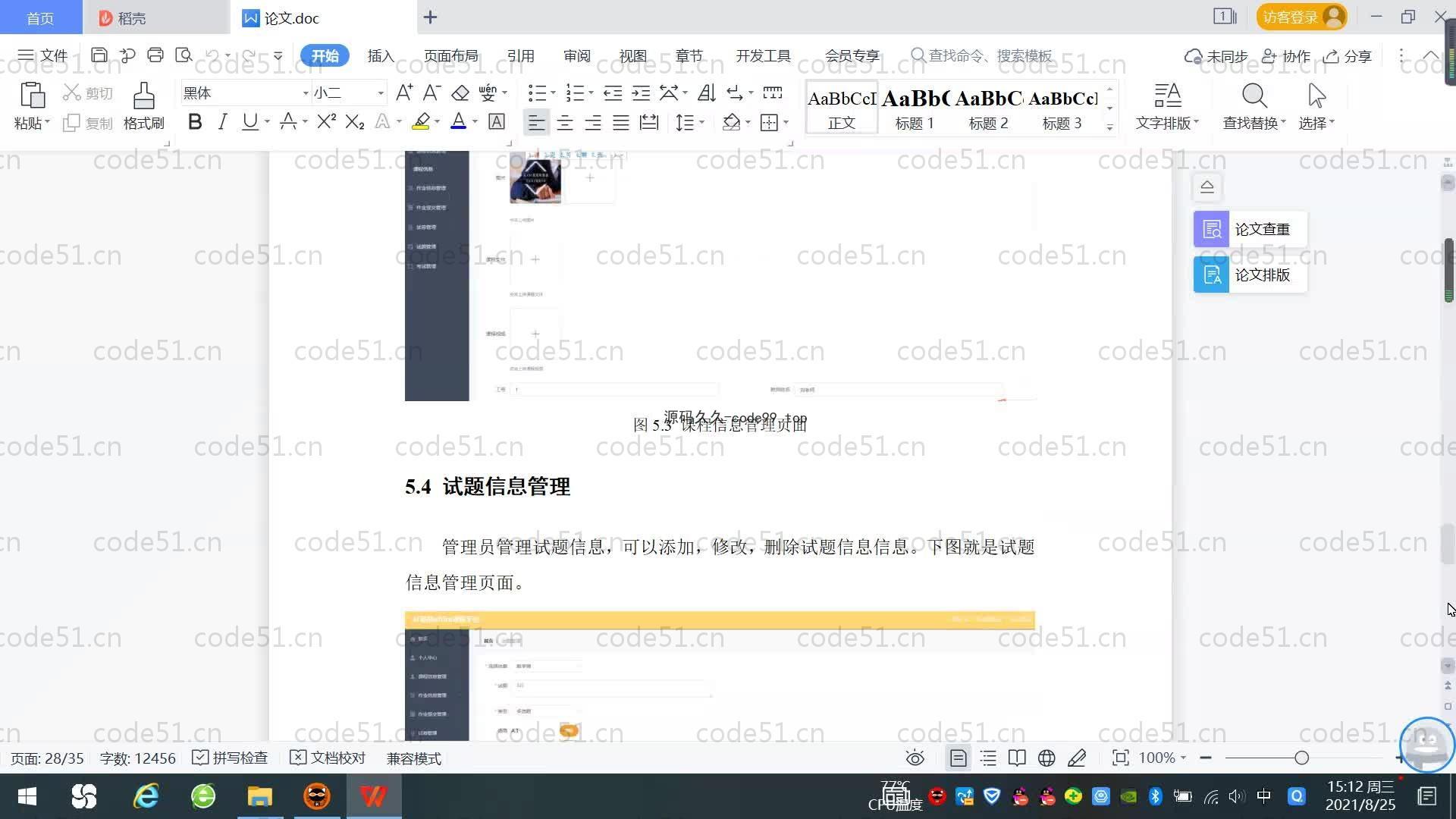
Task: Toggle italic formatting
Action: pyautogui.click(x=222, y=122)
